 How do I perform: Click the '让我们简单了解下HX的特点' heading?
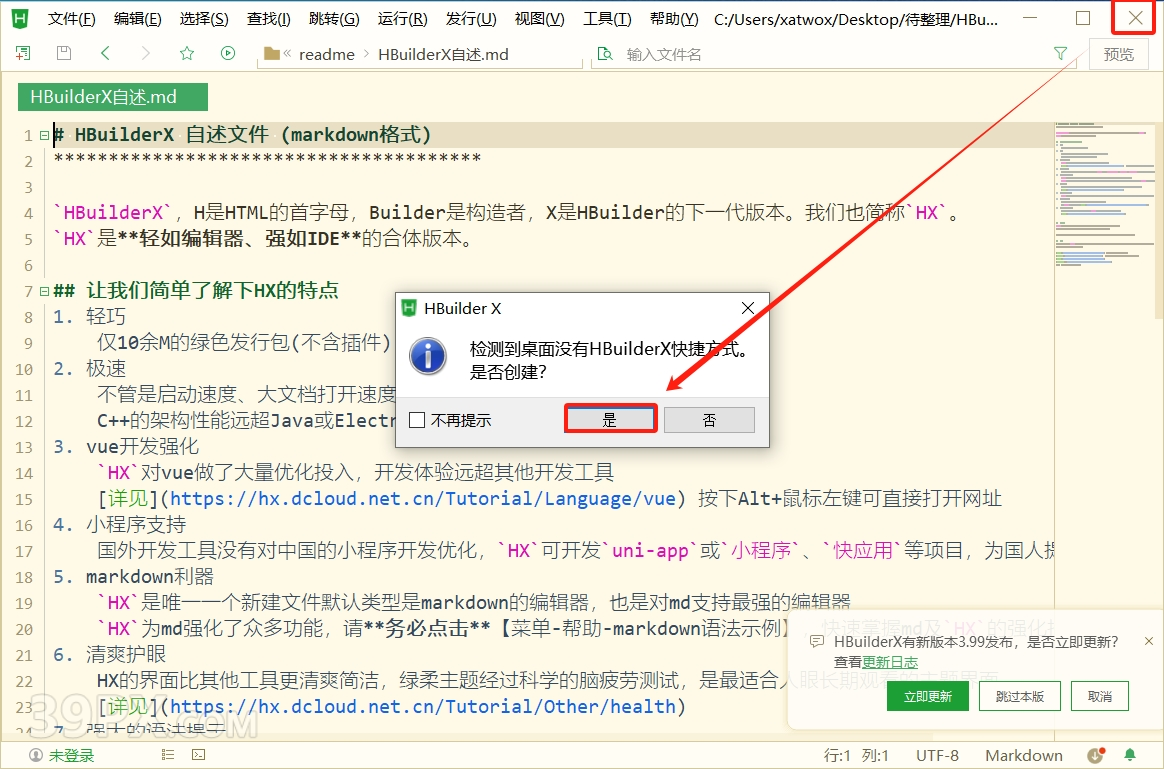click(212, 290)
